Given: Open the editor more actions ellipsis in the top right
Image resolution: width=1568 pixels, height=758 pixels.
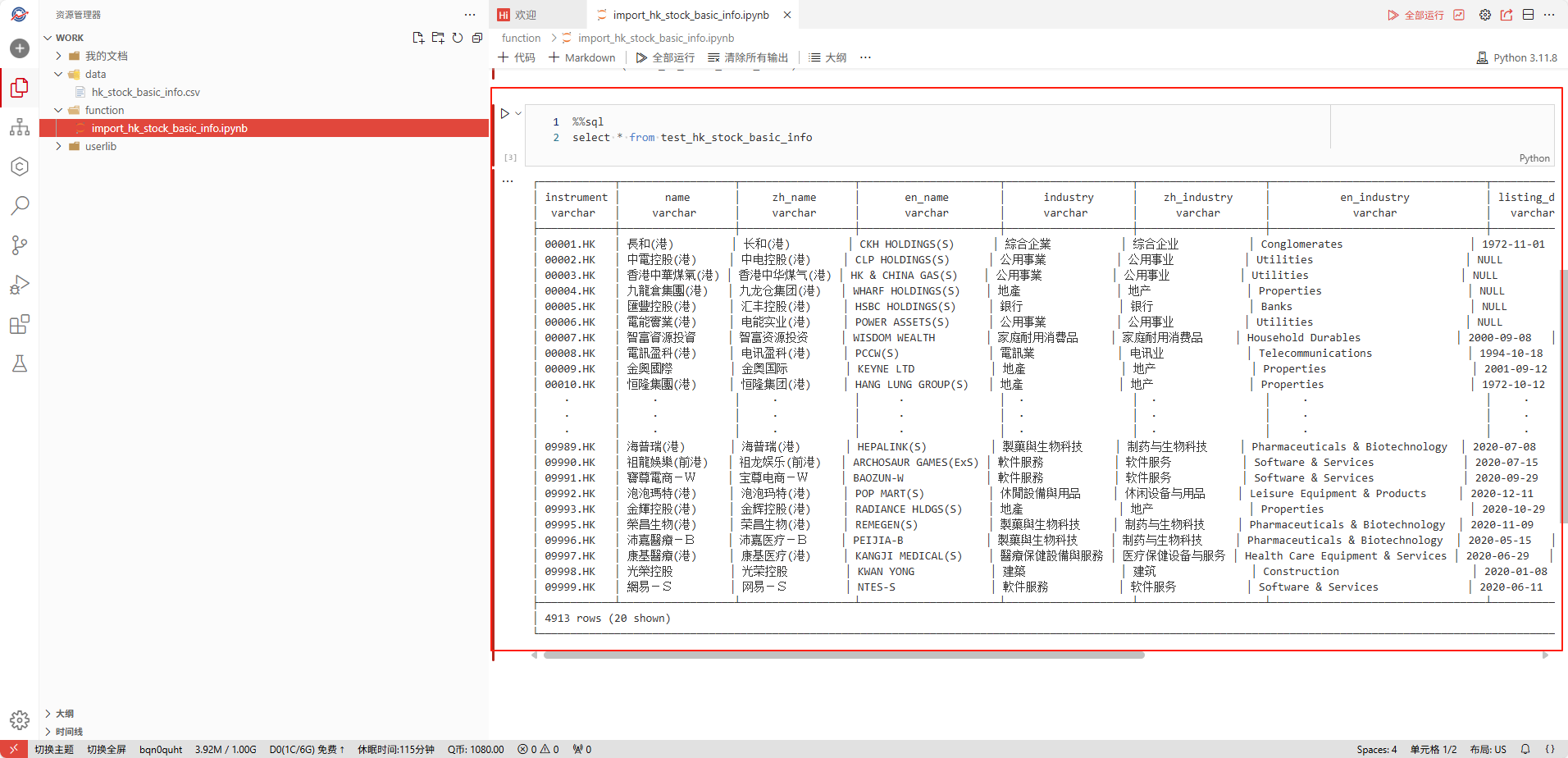Looking at the screenshot, I should tap(1549, 15).
